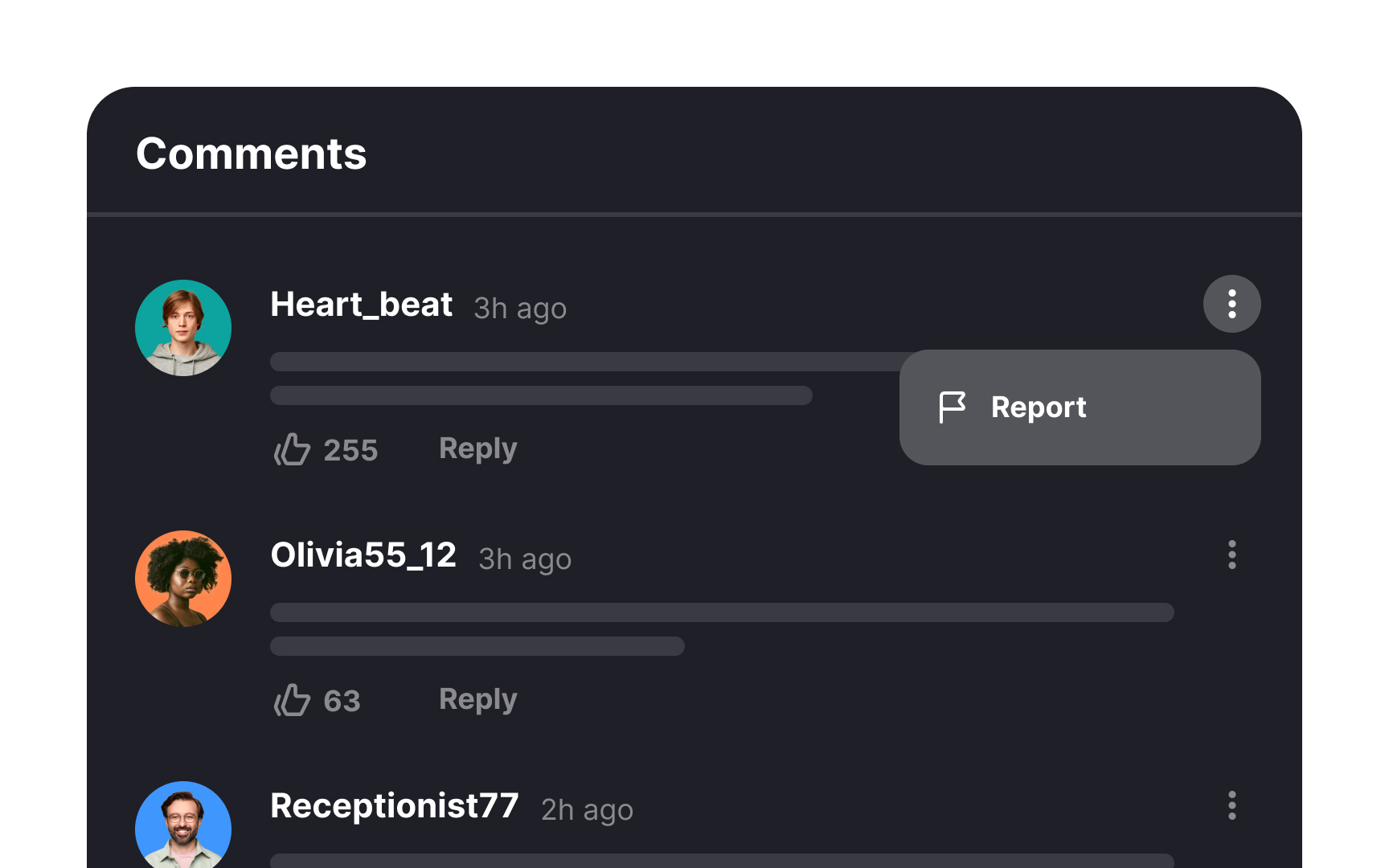Open Olivia55_12's profile avatar
Screen dimensions: 1389x868
[x=183, y=579]
